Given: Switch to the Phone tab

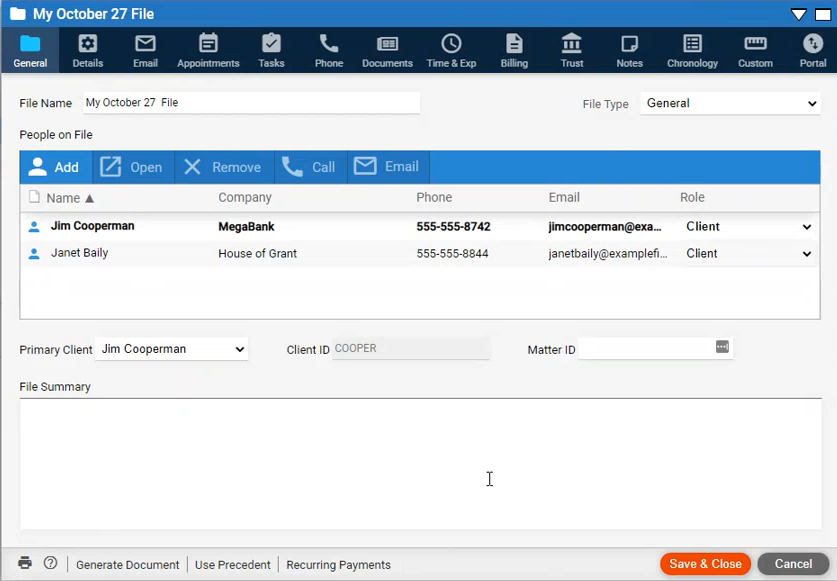Looking at the screenshot, I should point(329,51).
